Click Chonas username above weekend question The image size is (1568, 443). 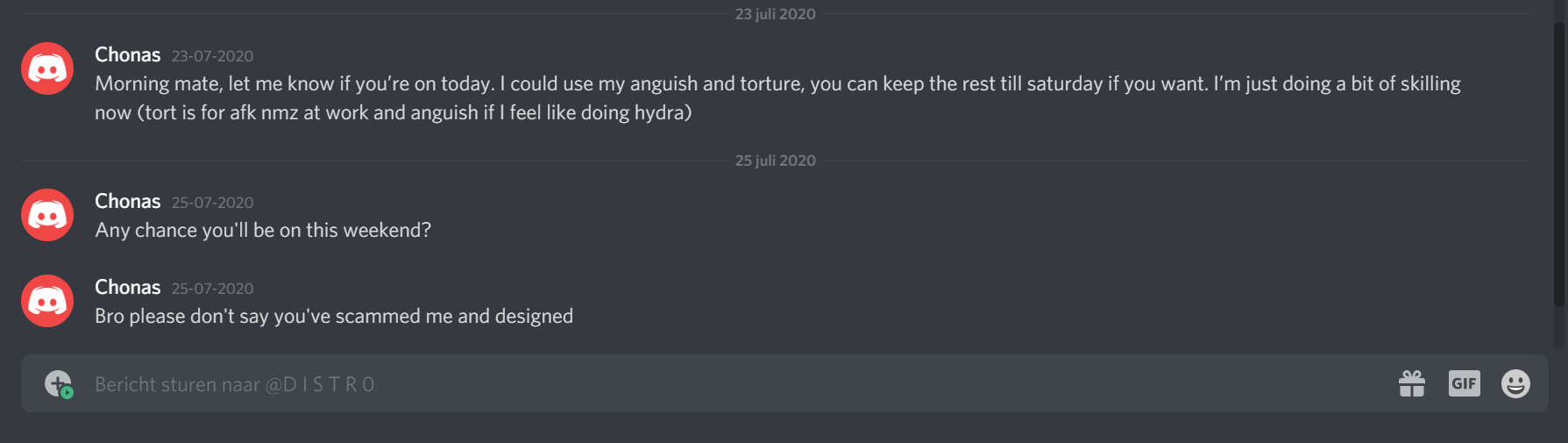click(x=128, y=201)
